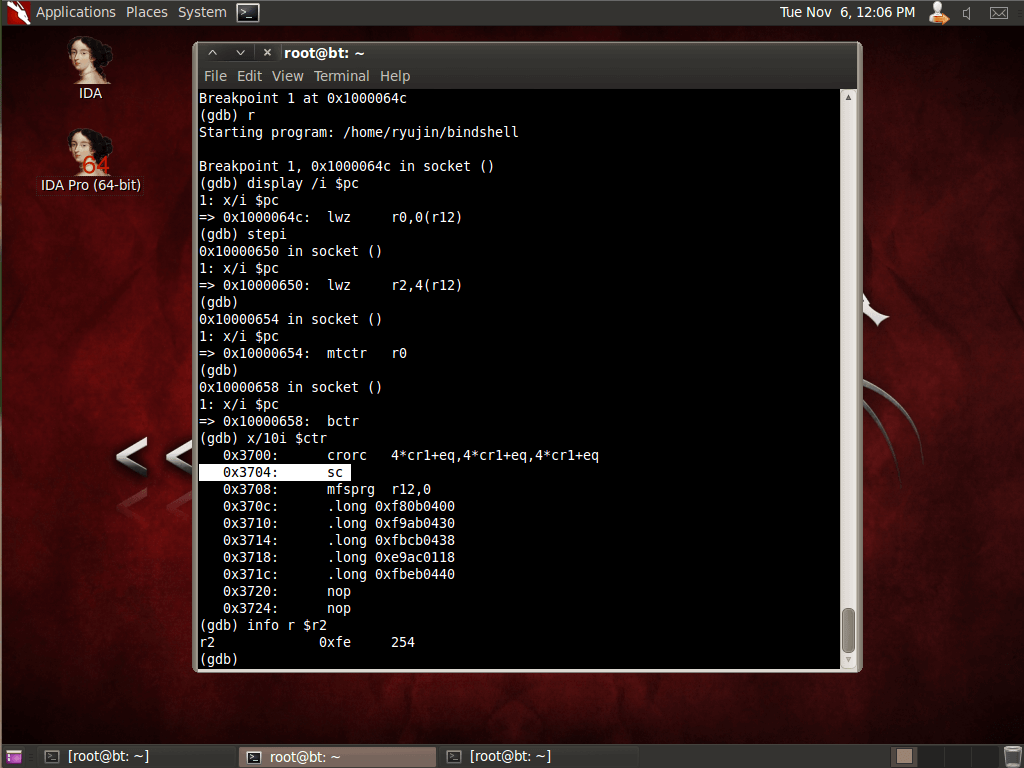Click the show desktop icon at bottom-left
The height and width of the screenshot is (768, 1024).
13,756
